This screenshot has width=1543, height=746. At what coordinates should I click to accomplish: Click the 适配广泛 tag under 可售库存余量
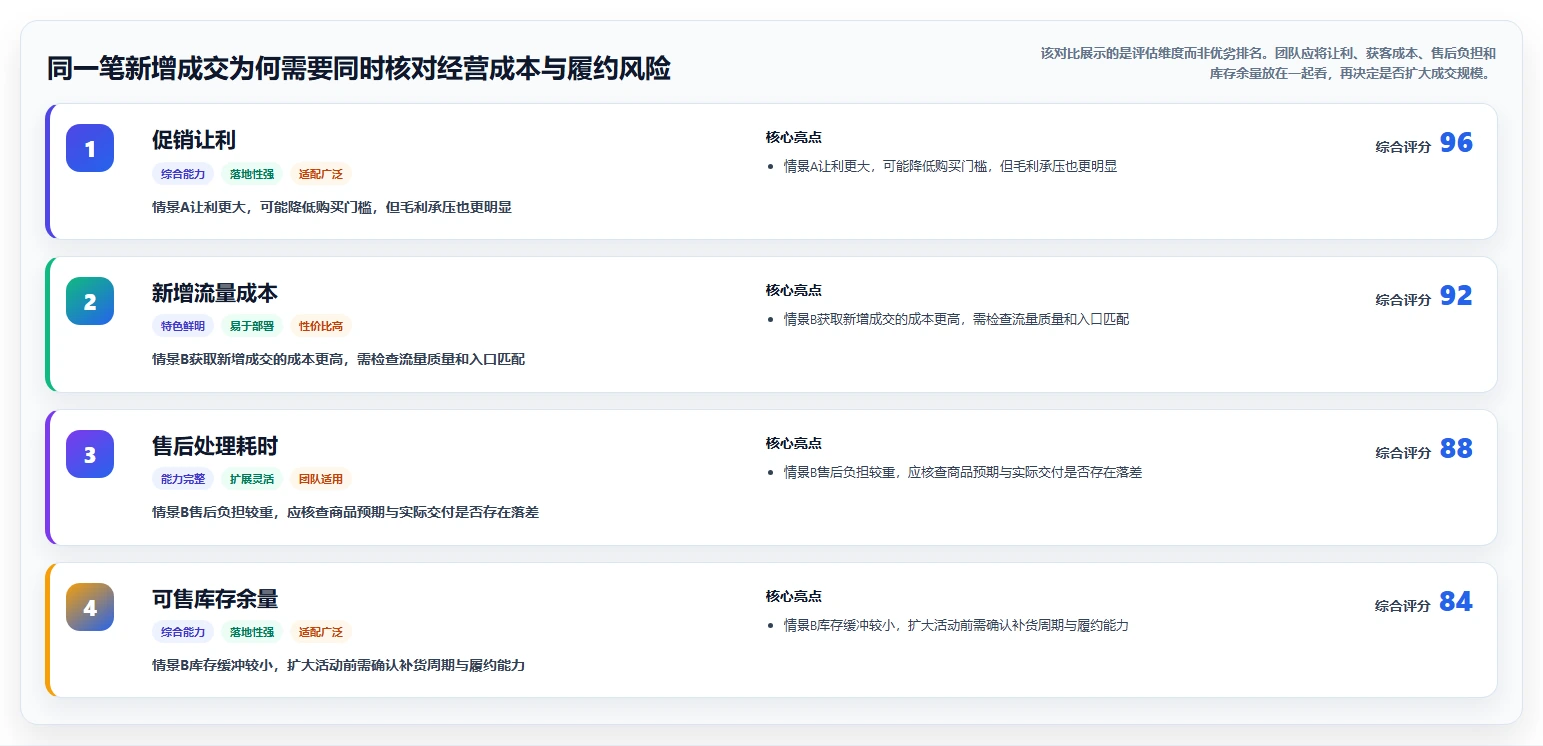coord(321,632)
